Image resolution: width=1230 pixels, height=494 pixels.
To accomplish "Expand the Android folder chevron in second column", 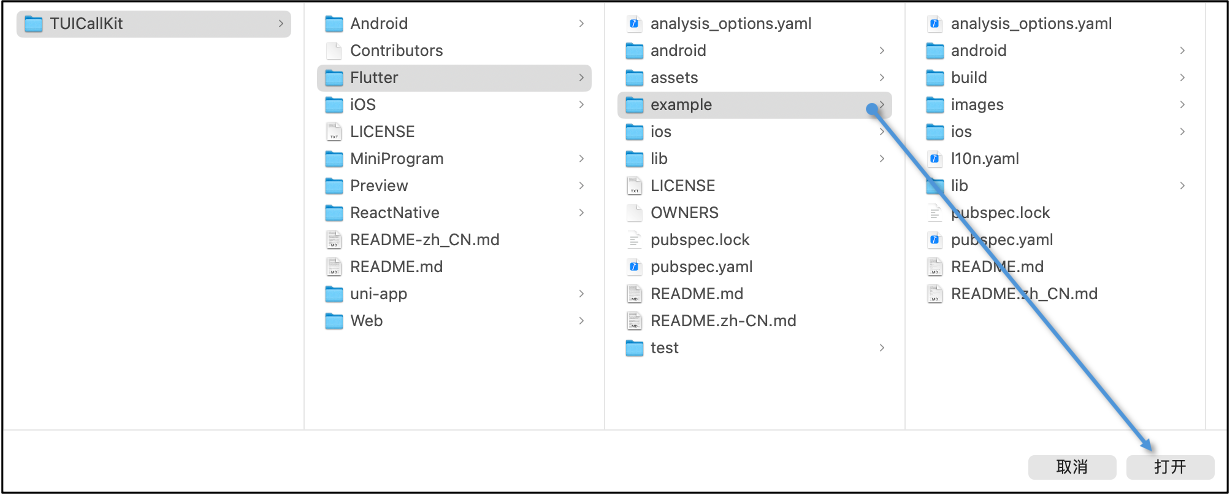I will pyautogui.click(x=581, y=24).
